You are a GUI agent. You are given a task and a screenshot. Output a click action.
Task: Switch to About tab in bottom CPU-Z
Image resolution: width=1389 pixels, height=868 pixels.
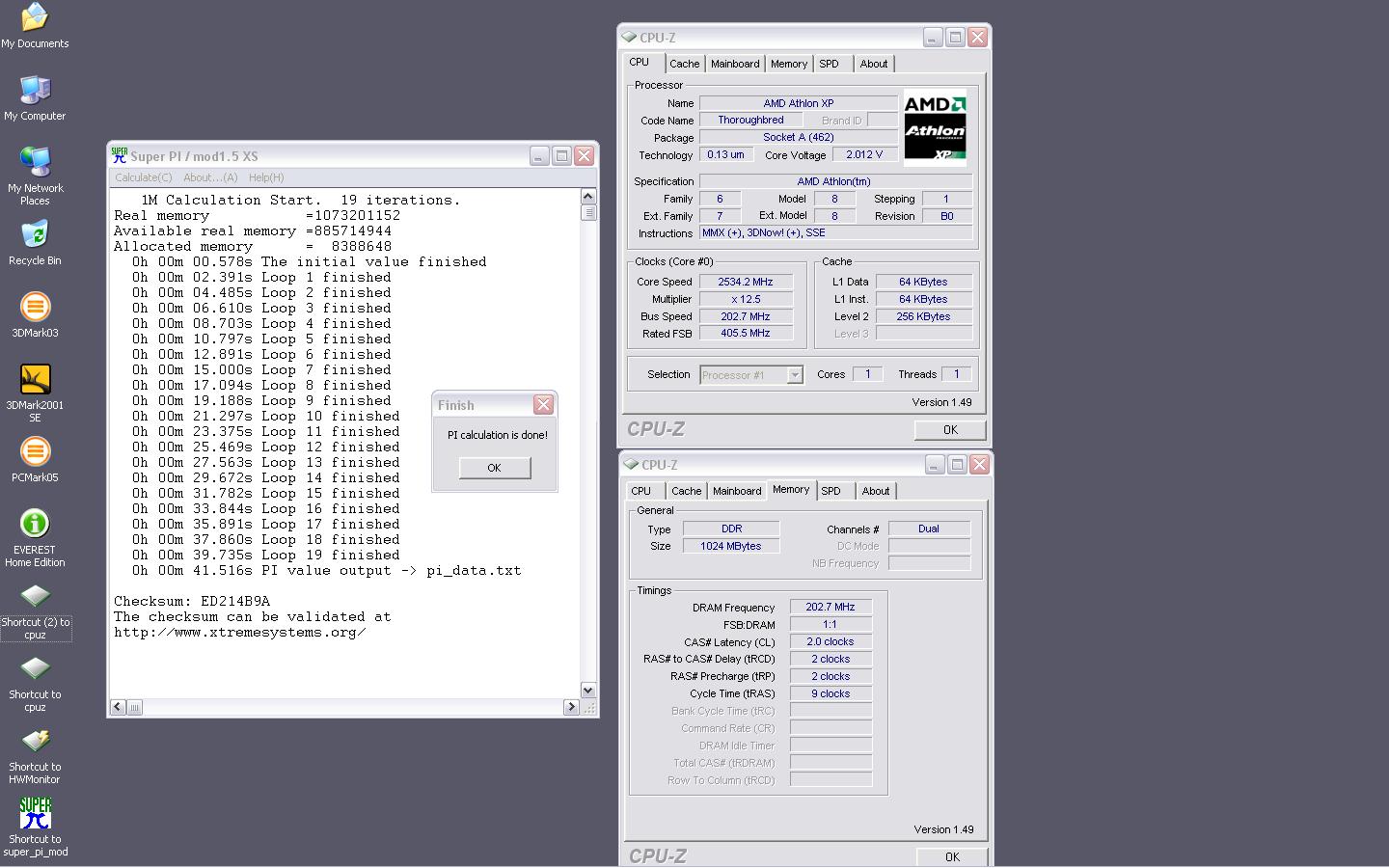876,491
